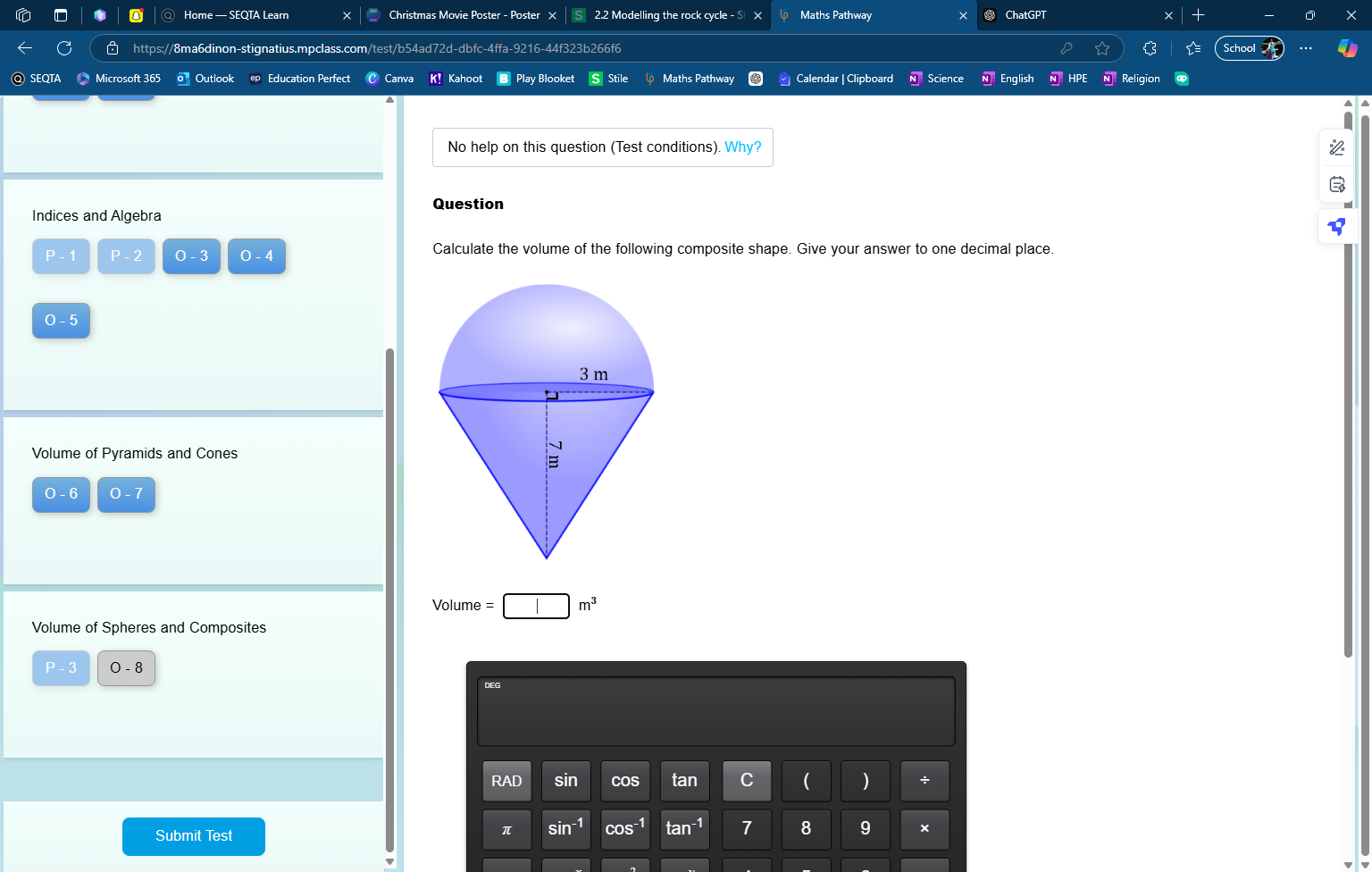The height and width of the screenshot is (872, 1372).
Task: Click the pencil sparkle icon on right panel
Action: (1336, 147)
